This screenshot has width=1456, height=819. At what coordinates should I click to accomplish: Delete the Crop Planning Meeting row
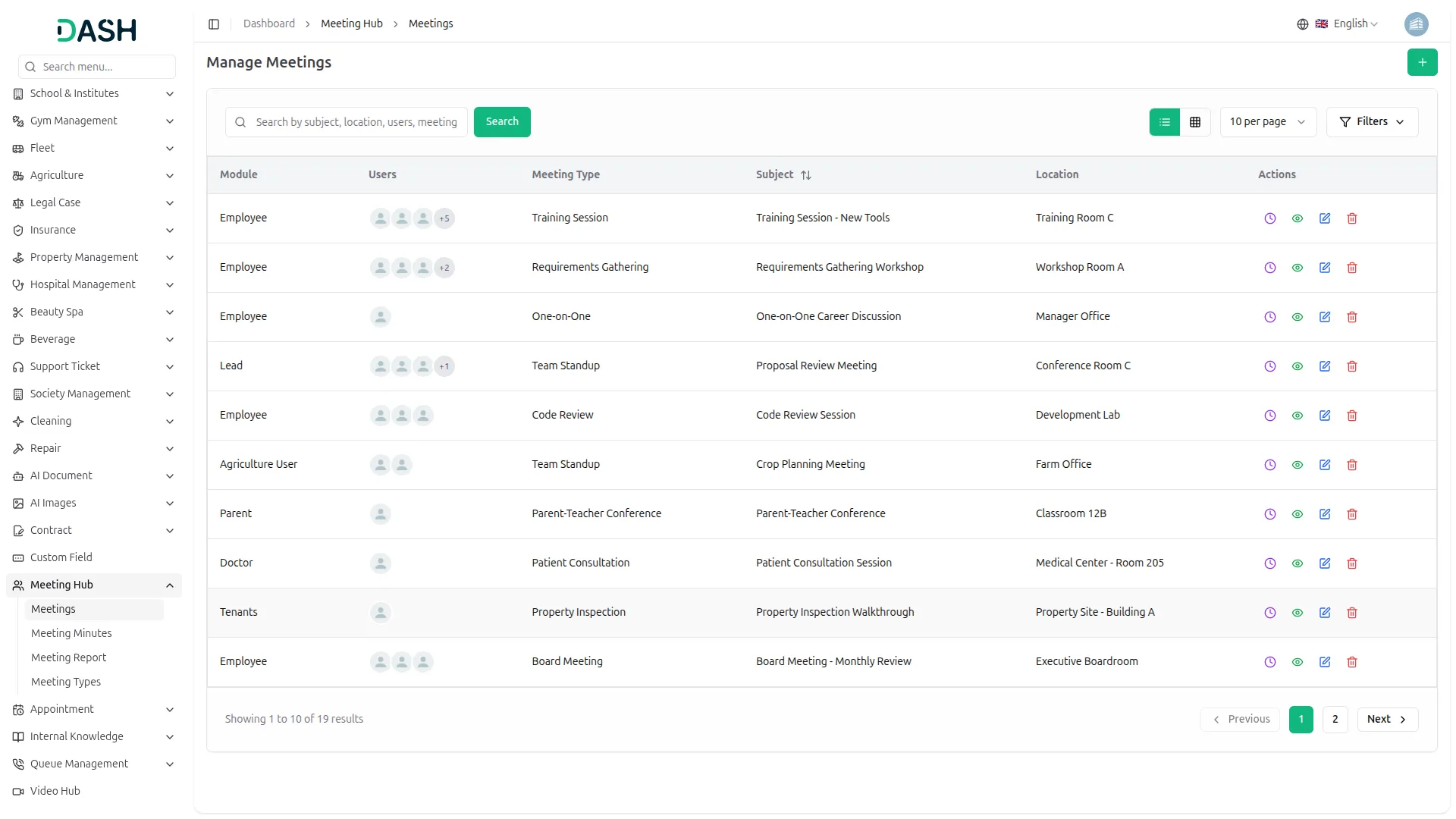click(x=1352, y=465)
